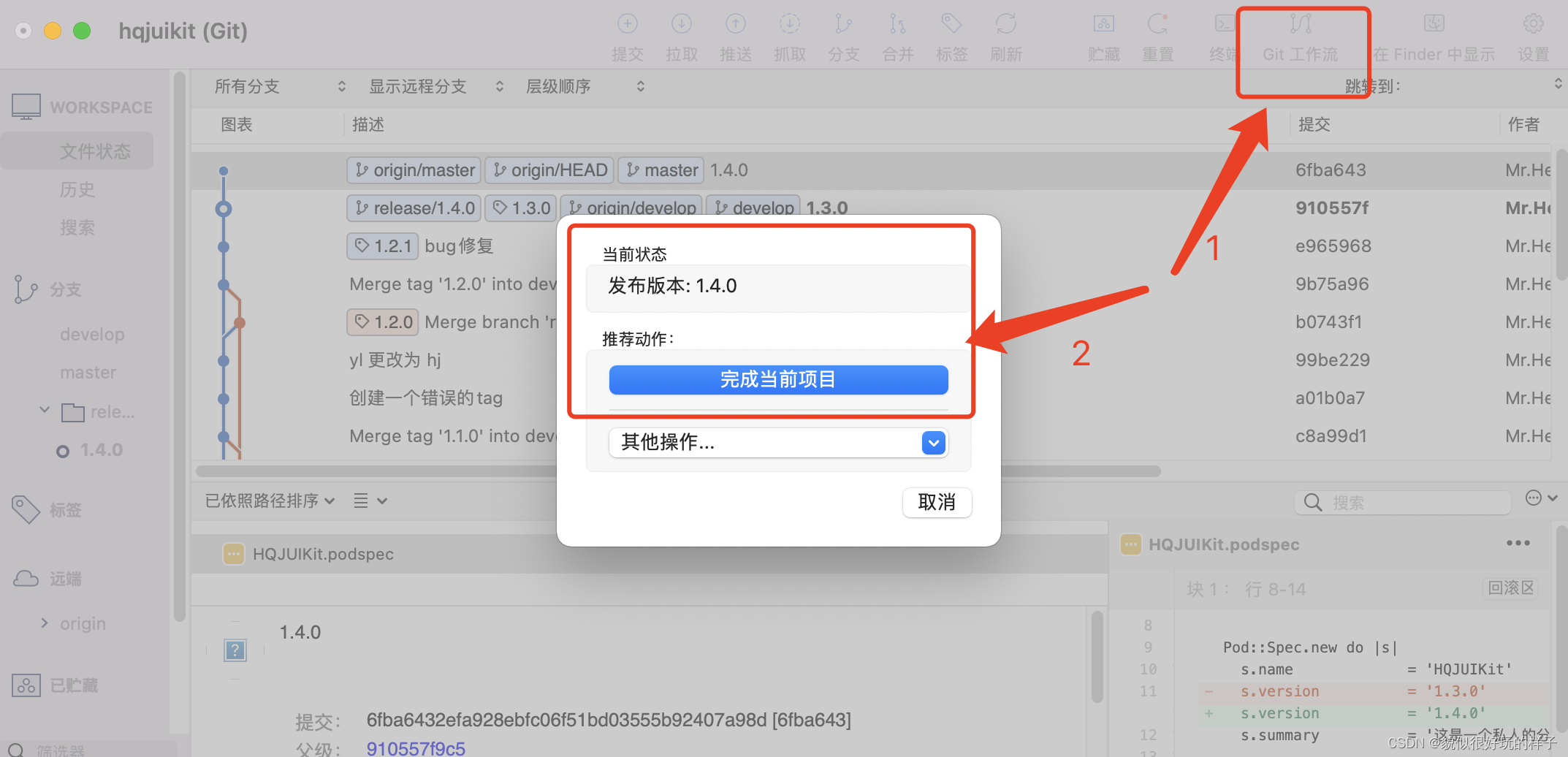1568x757 pixels.
Task: Click the sidebar vertical scrollbar
Action: (179, 348)
